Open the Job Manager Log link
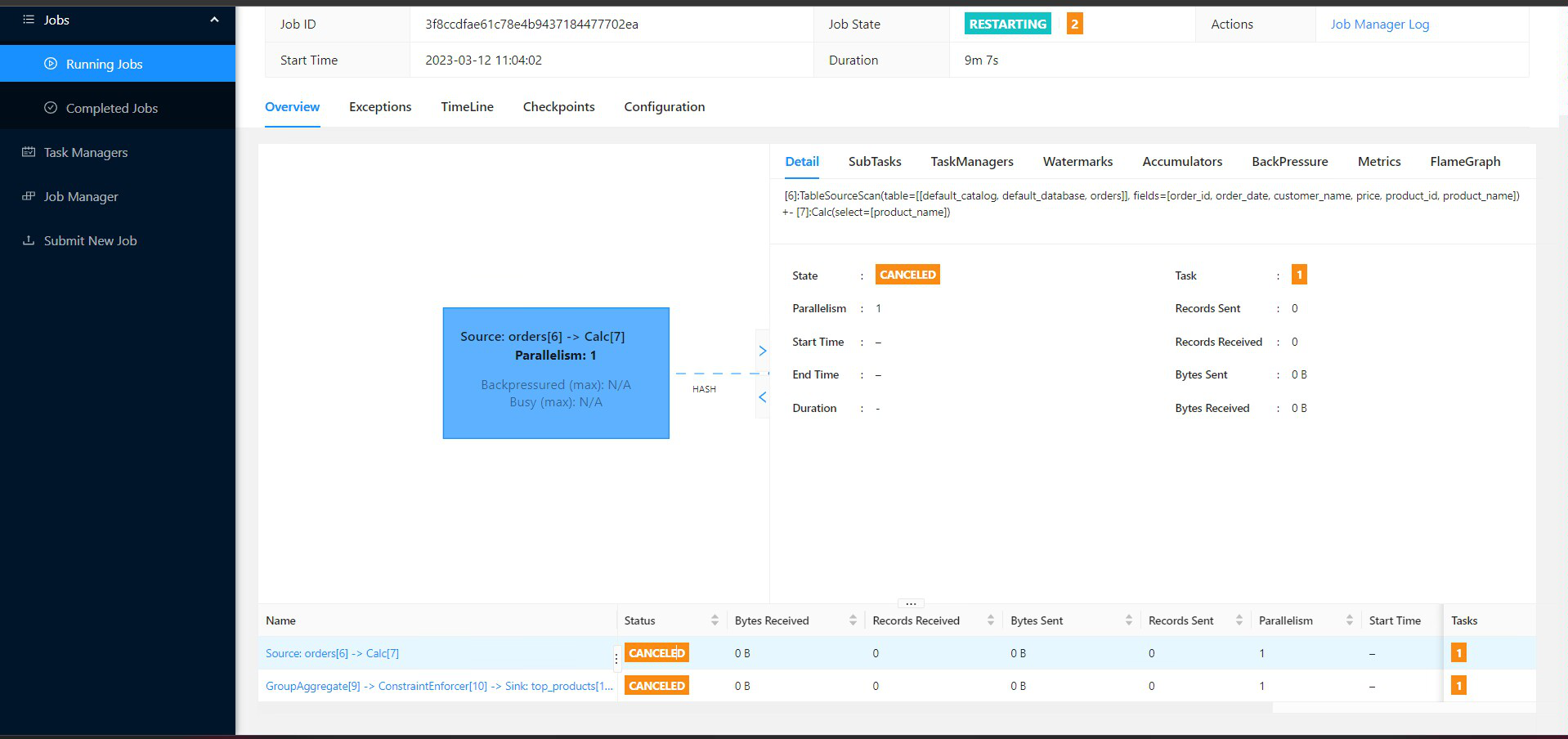This screenshot has width=1568, height=739. 1379,24
